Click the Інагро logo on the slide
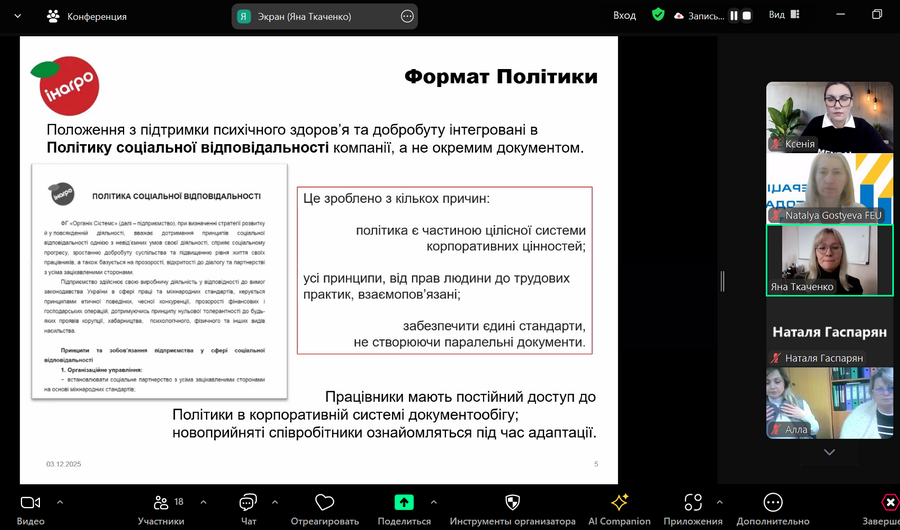Screen dimensions: 900x530 (x=65, y=86)
